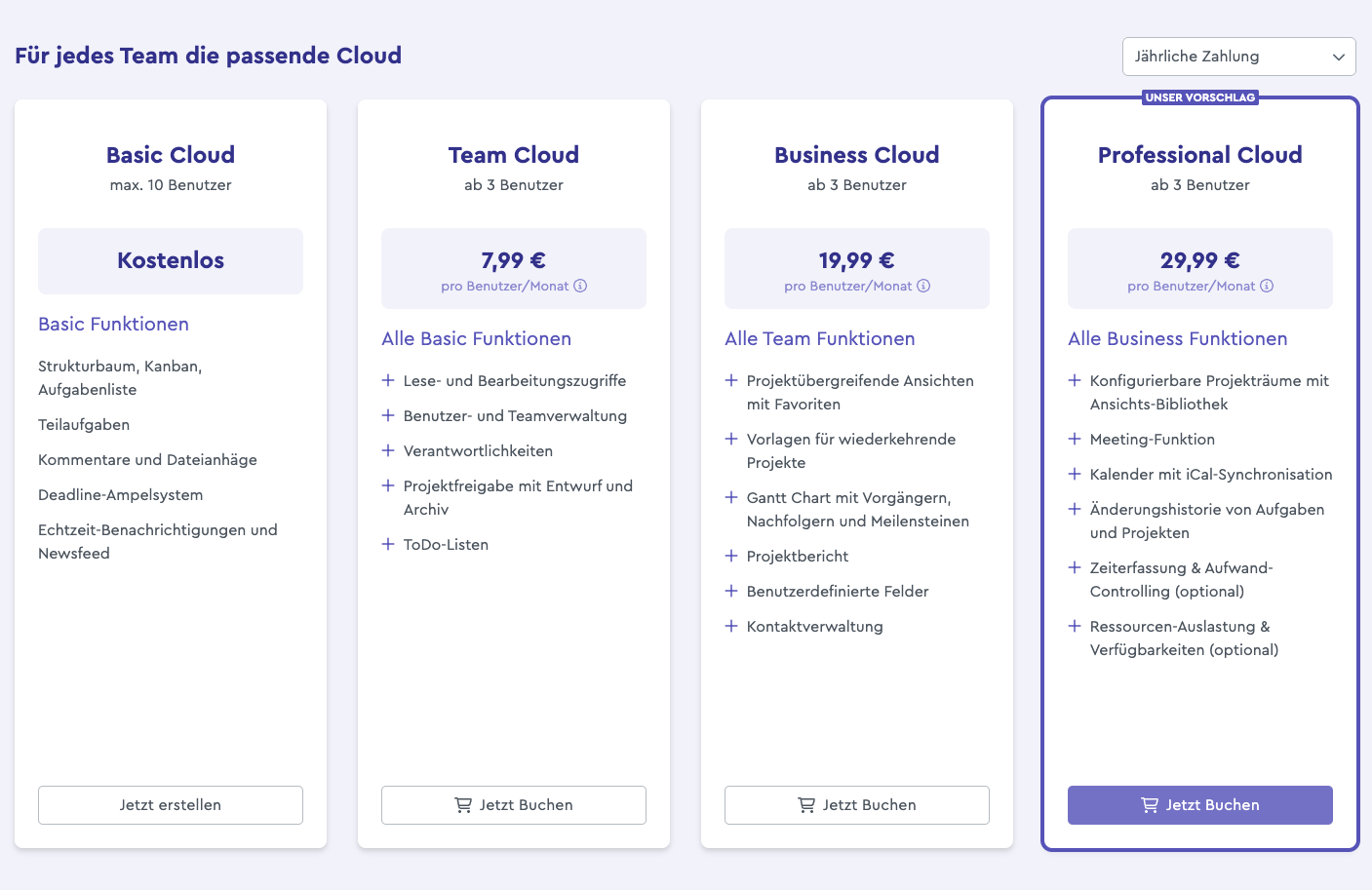The image size is (1372, 890).
Task: Click the Team Cloud title
Action: point(514,155)
